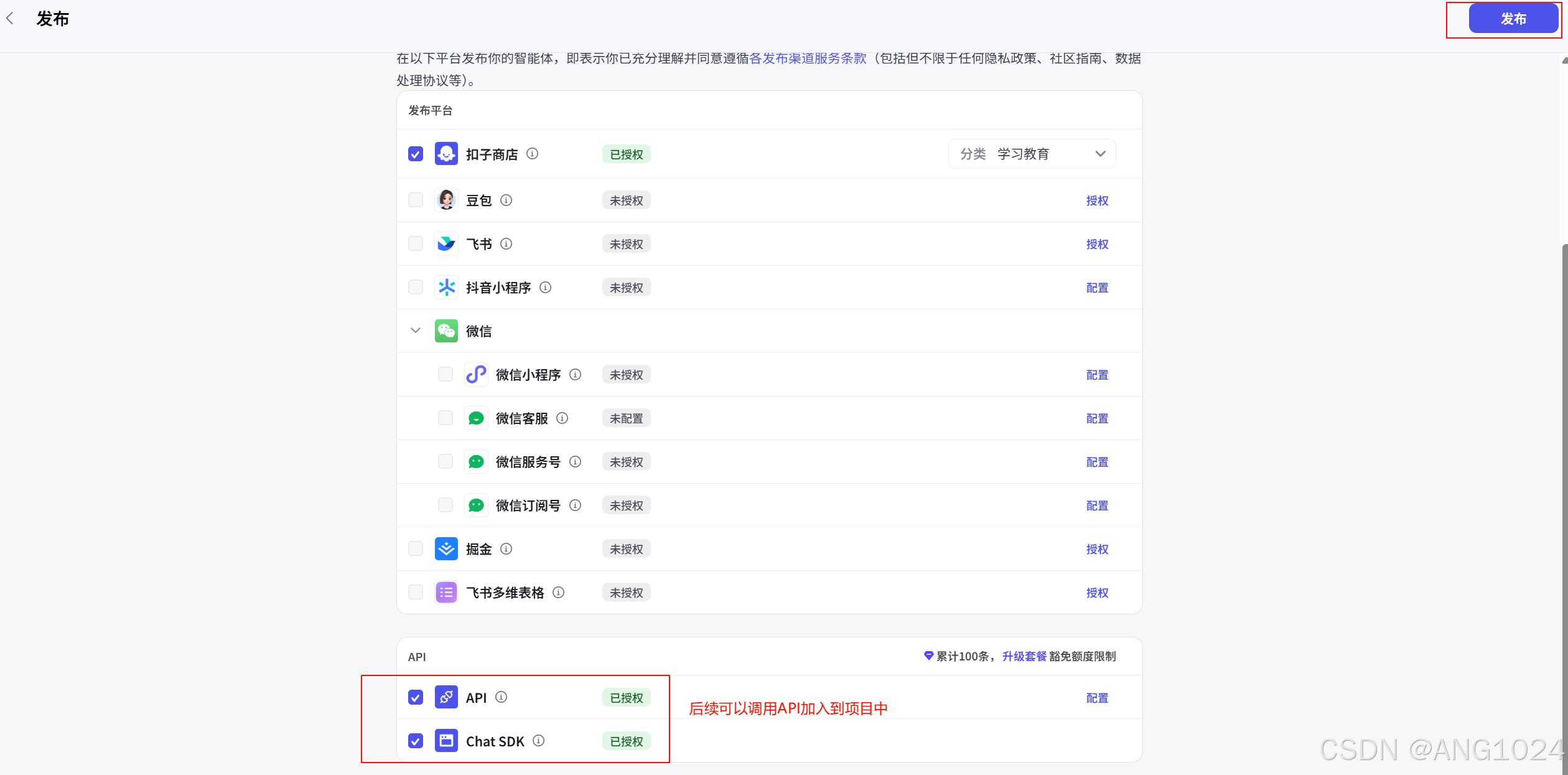The height and width of the screenshot is (775, 1568).
Task: Click 升级套餐 upgrade link
Action: [1024, 657]
